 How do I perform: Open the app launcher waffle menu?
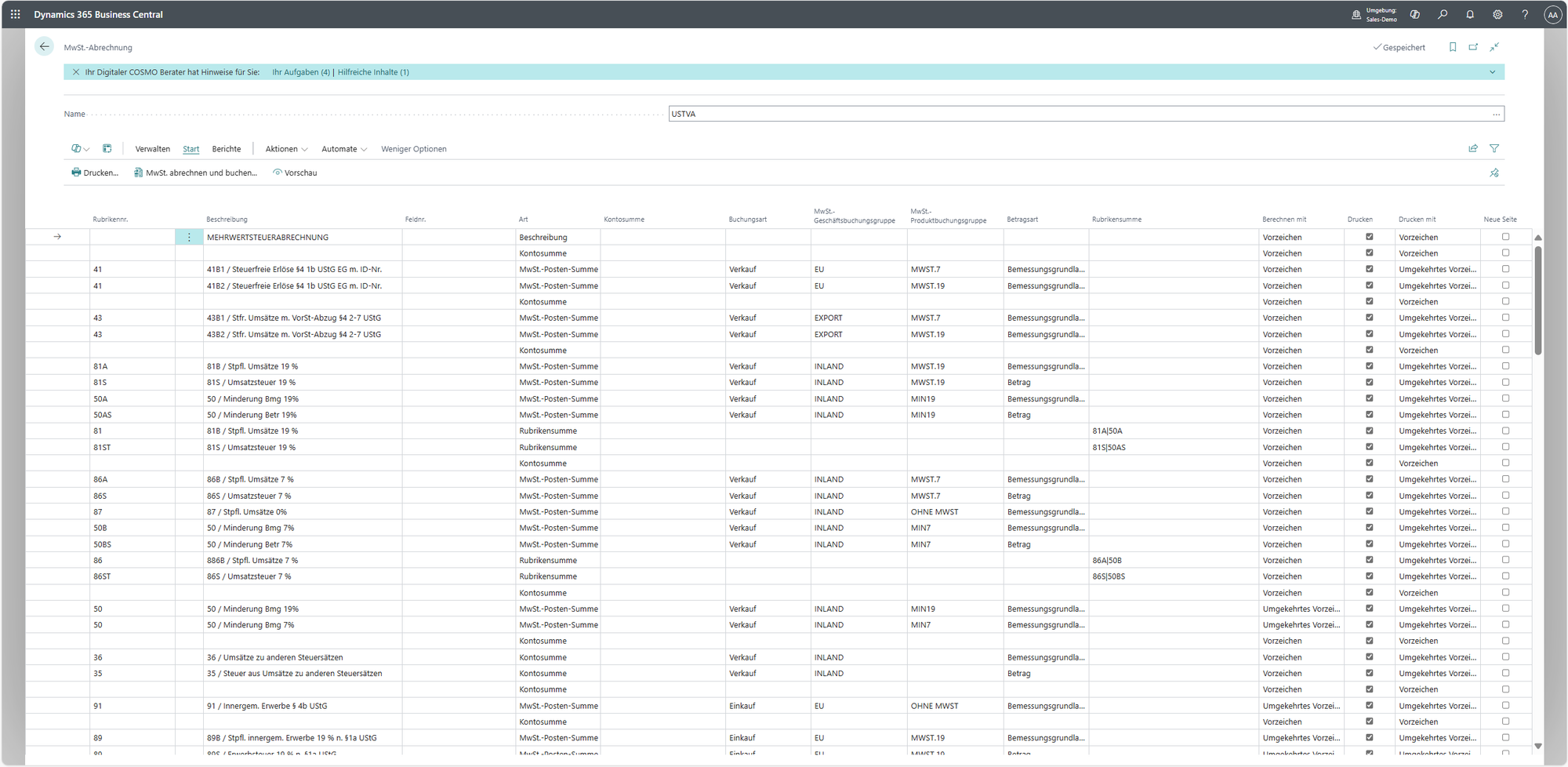point(16,14)
